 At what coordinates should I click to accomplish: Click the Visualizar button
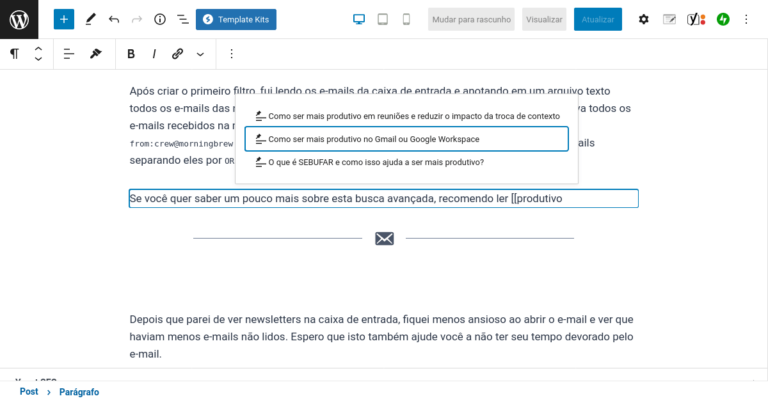click(x=544, y=20)
